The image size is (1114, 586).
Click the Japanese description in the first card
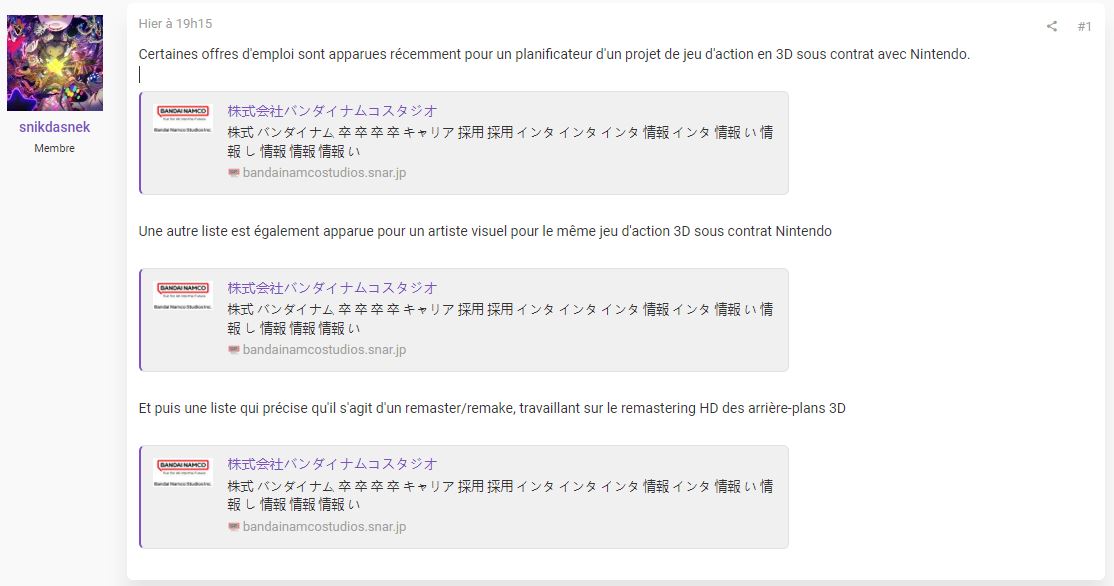pyautogui.click(x=500, y=141)
